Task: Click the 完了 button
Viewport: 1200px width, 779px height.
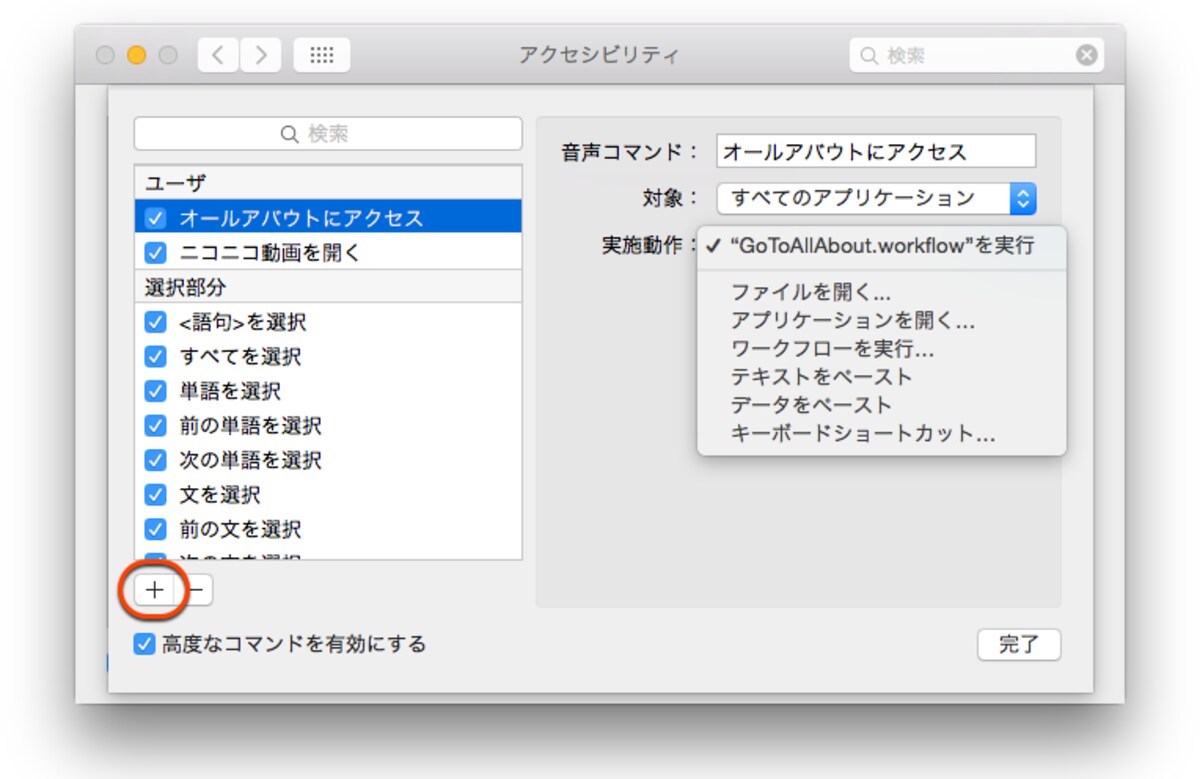Action: (x=1019, y=645)
